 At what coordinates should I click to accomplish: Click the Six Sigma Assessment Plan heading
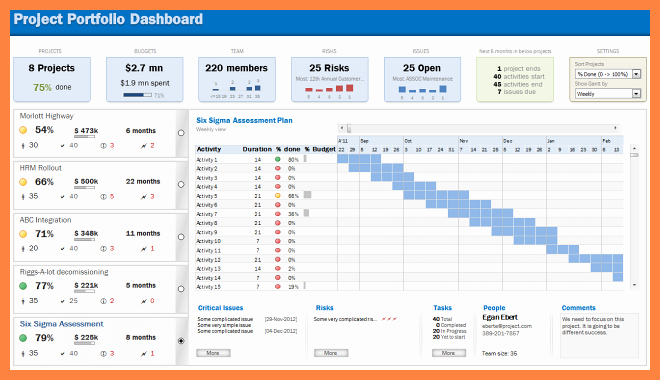click(x=244, y=120)
